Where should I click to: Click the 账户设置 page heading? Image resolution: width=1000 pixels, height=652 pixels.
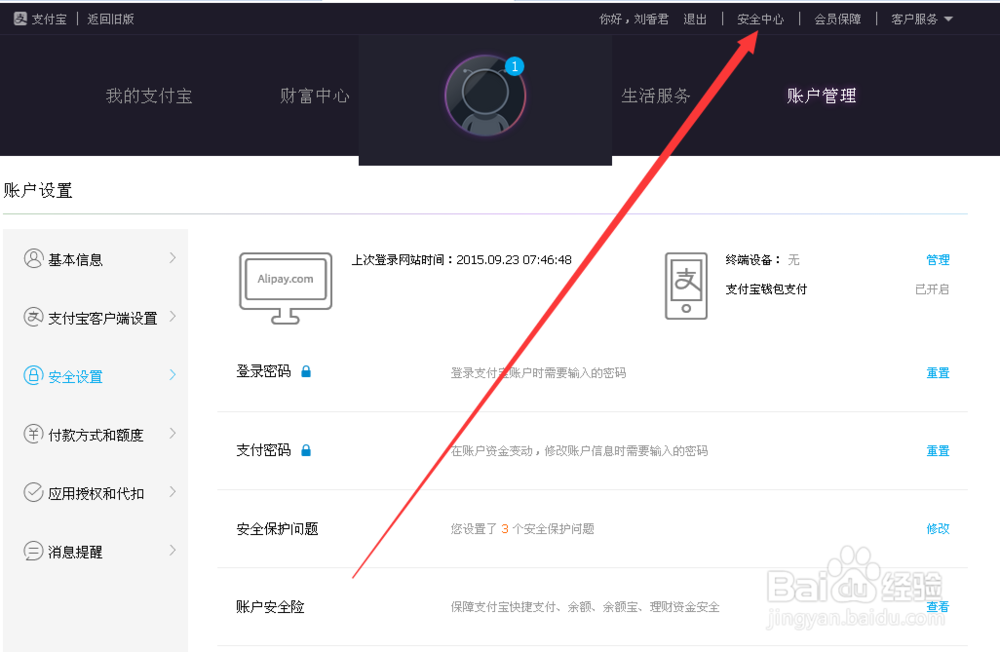tap(38, 191)
